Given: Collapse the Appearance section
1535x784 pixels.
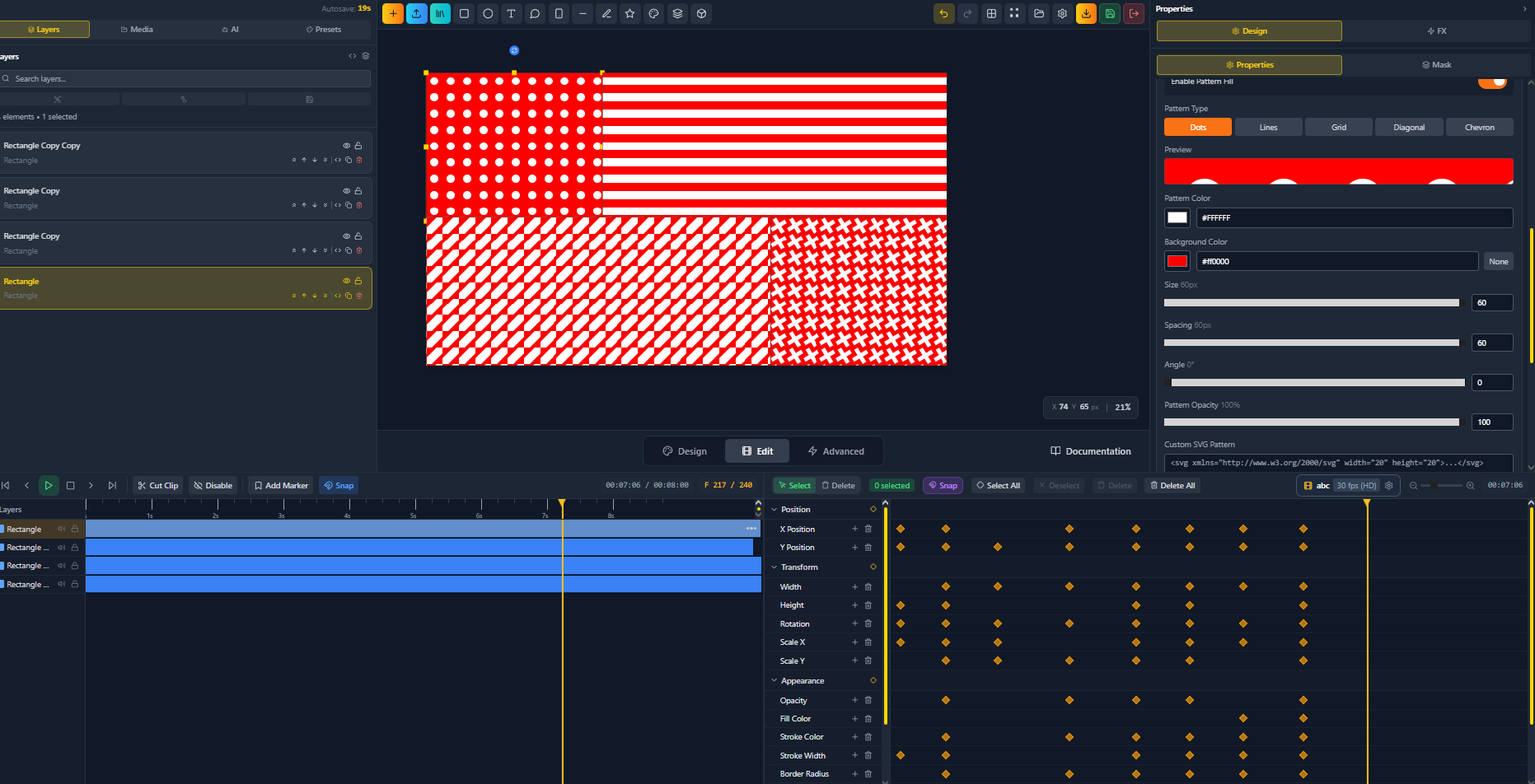Looking at the screenshot, I should [x=773, y=680].
